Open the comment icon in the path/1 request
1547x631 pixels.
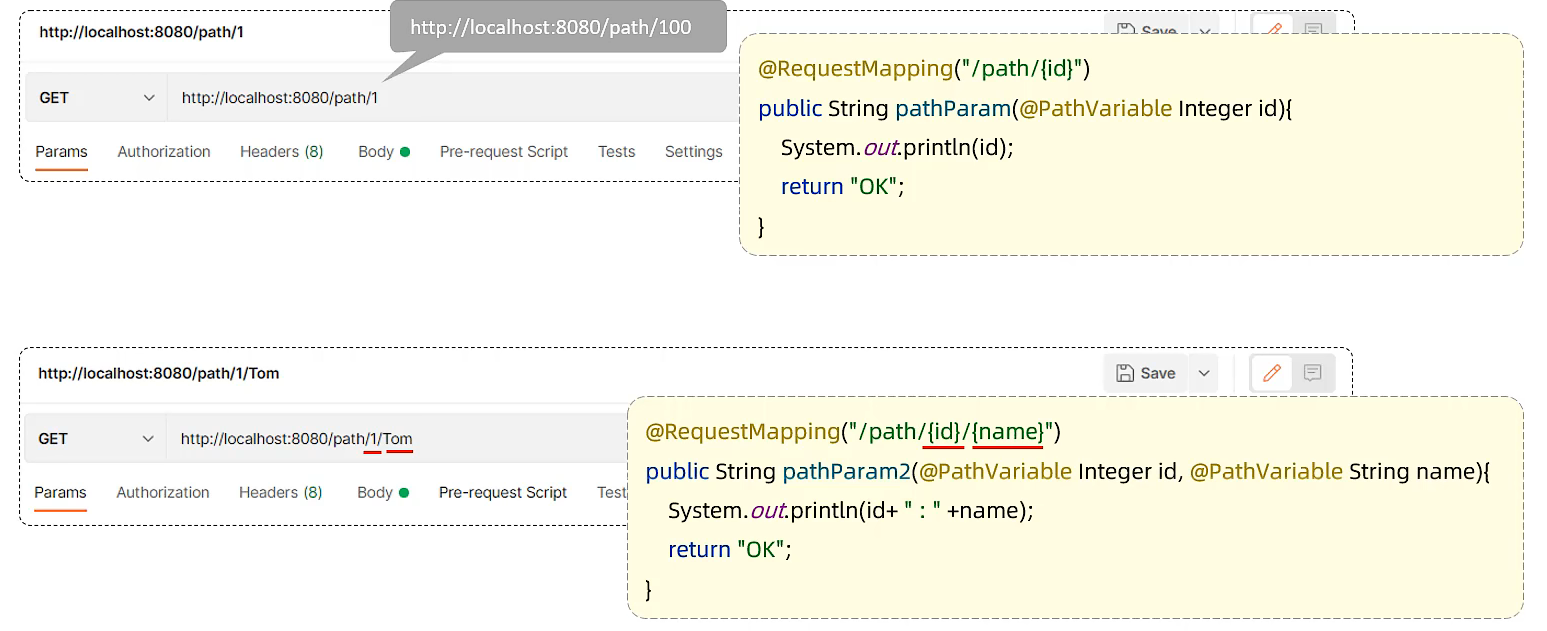(1314, 30)
